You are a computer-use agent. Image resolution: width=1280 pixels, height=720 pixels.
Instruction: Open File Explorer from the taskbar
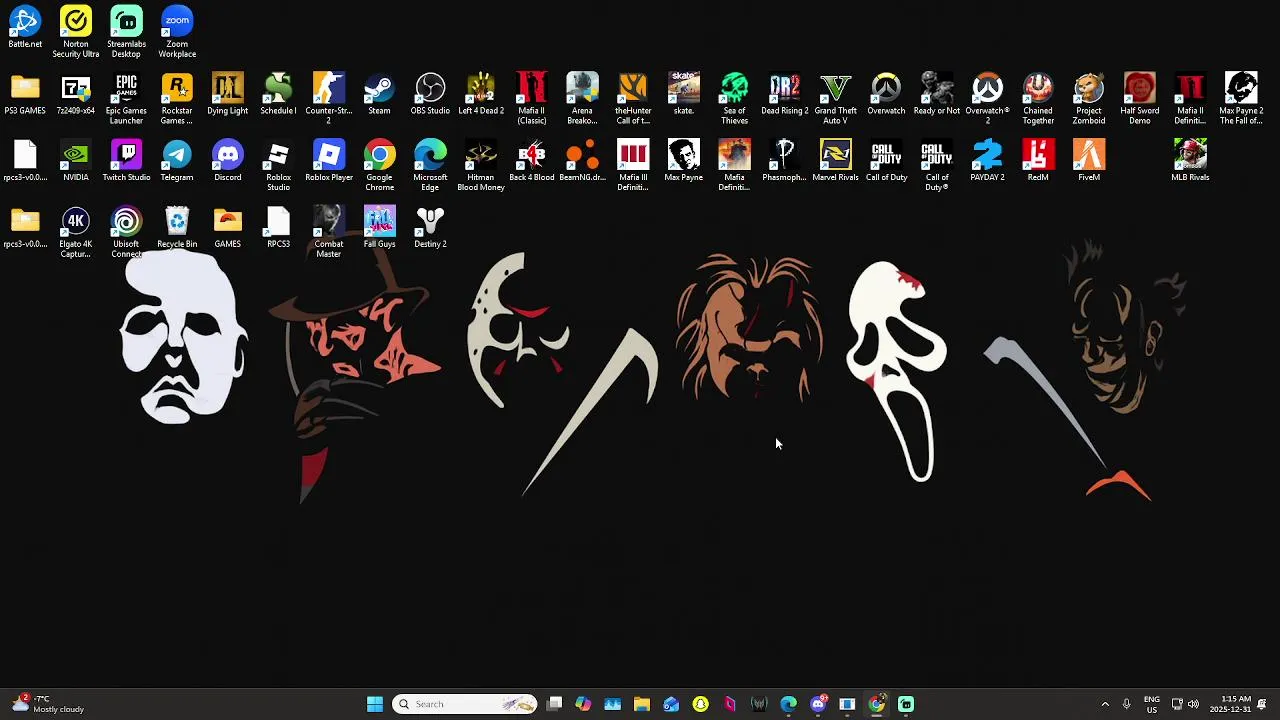coord(642,704)
